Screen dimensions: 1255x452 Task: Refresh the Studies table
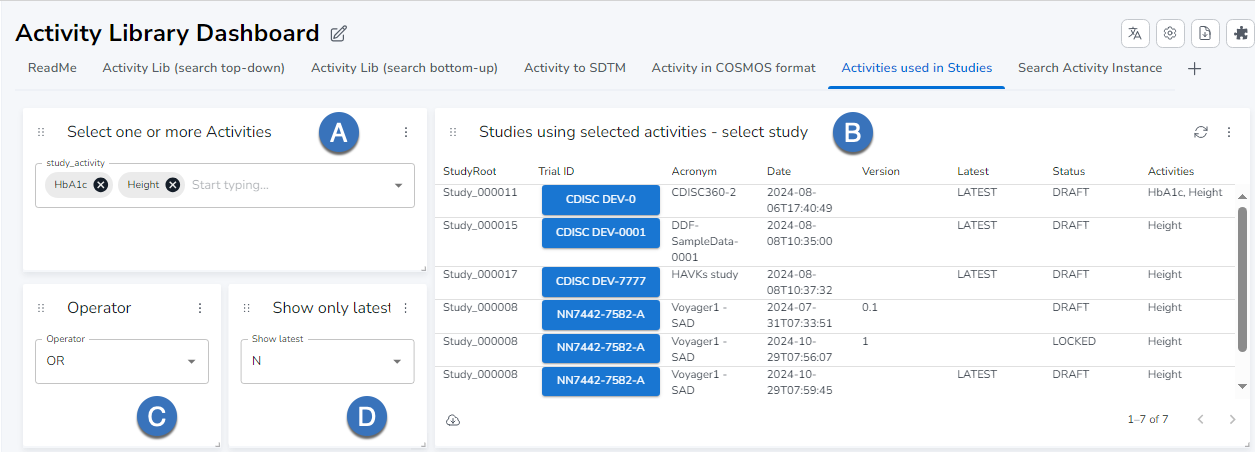point(1201,132)
